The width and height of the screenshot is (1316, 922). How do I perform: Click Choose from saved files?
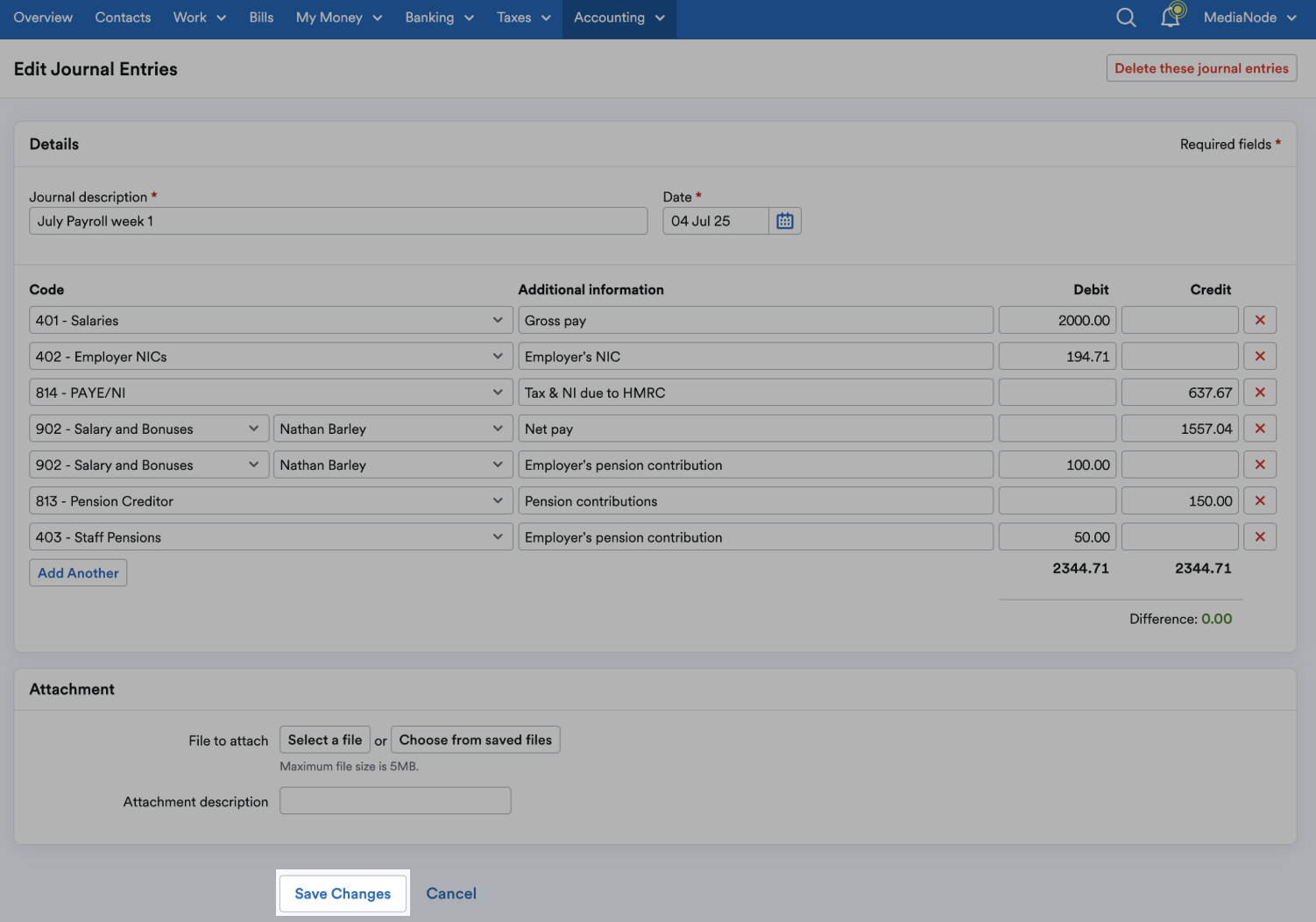(x=476, y=740)
